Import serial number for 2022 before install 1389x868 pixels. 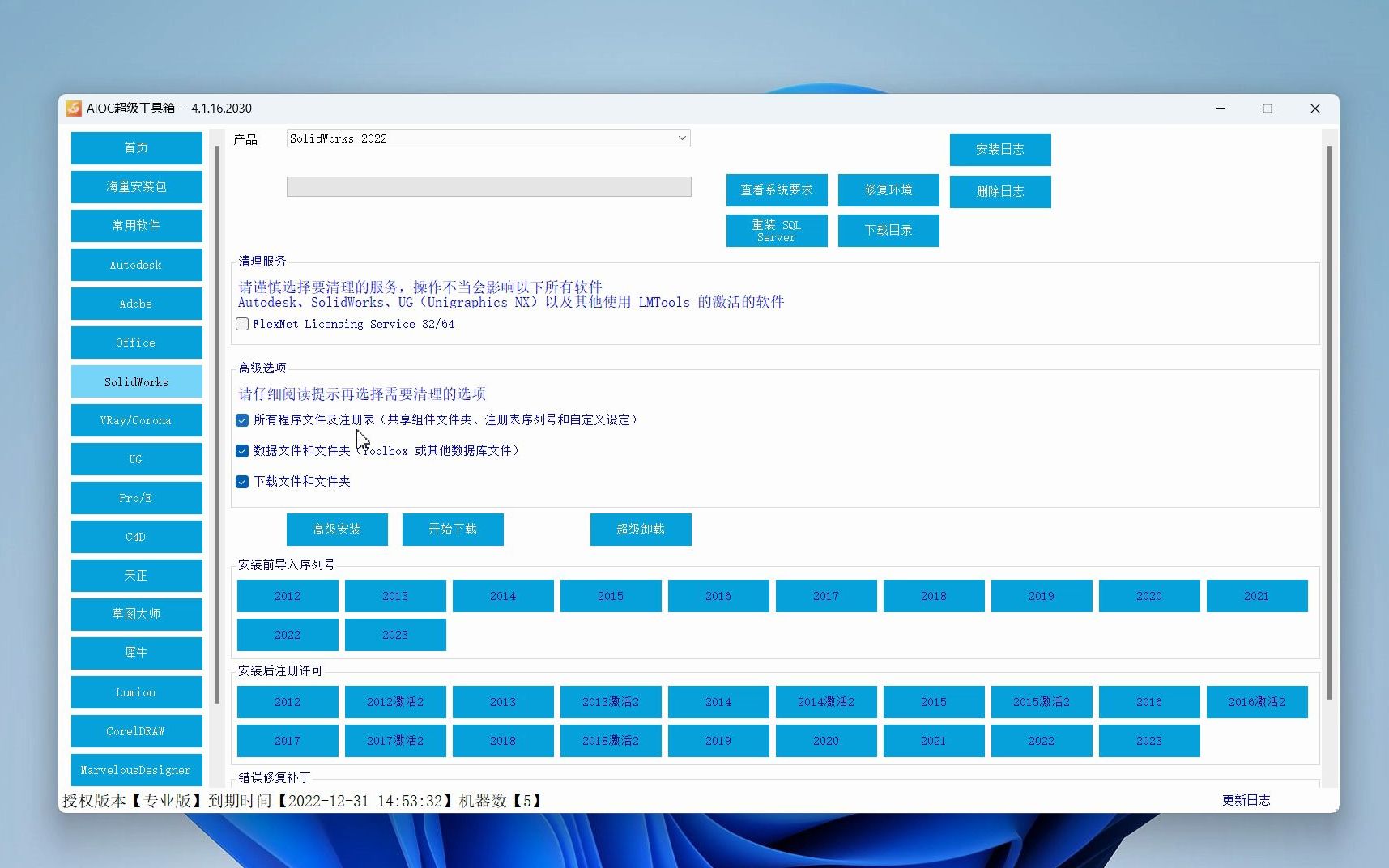(288, 635)
